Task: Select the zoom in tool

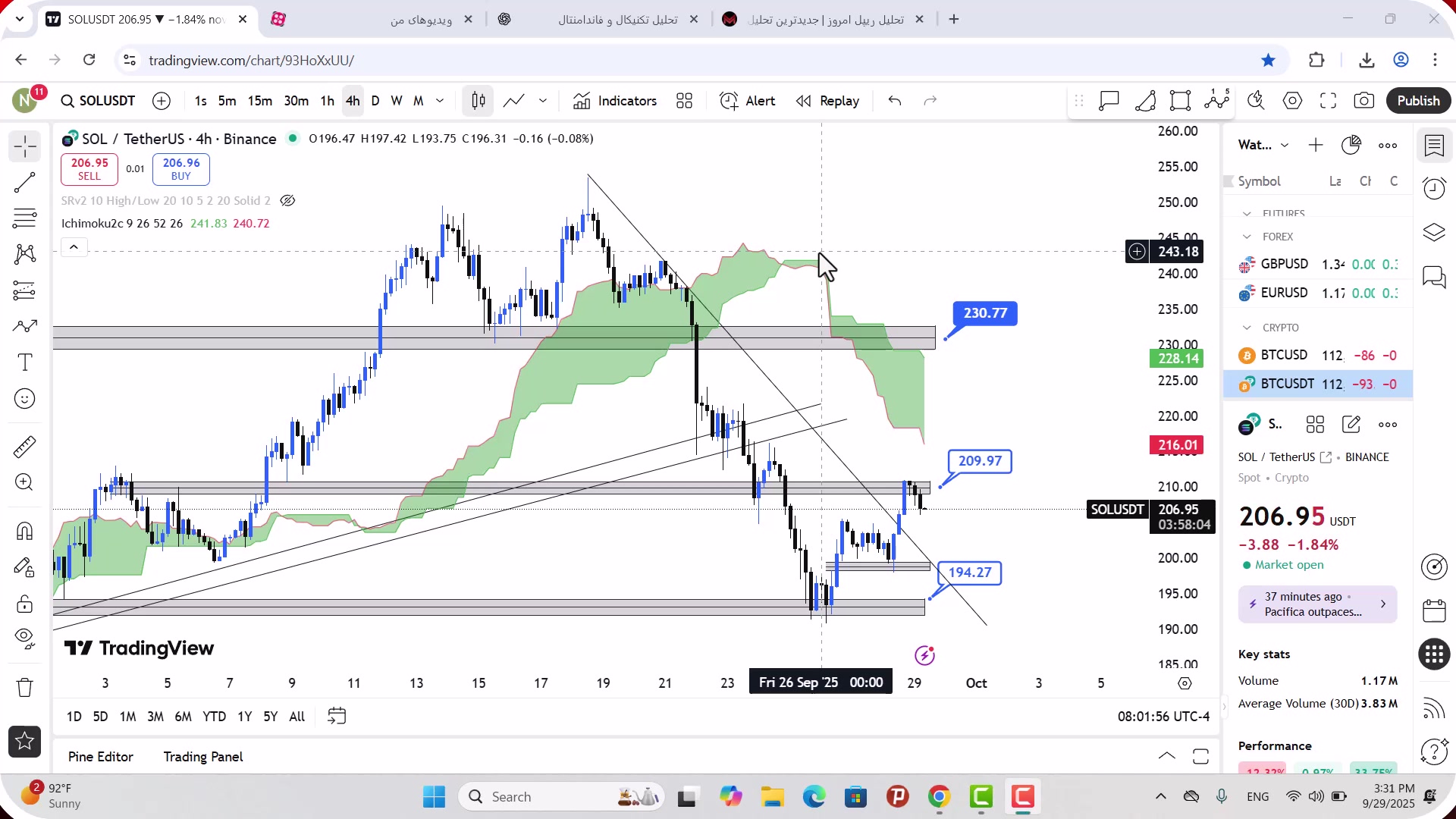Action: pos(25,482)
